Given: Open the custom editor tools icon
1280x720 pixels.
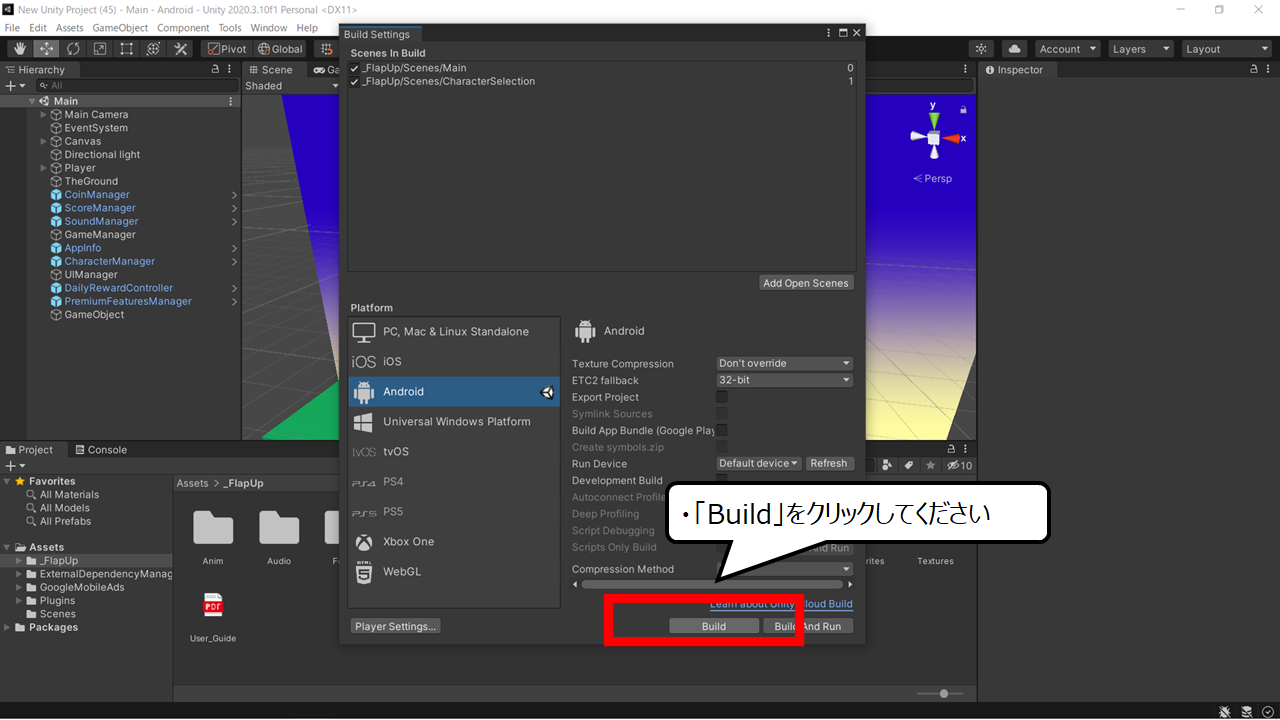Looking at the screenshot, I should (181, 49).
